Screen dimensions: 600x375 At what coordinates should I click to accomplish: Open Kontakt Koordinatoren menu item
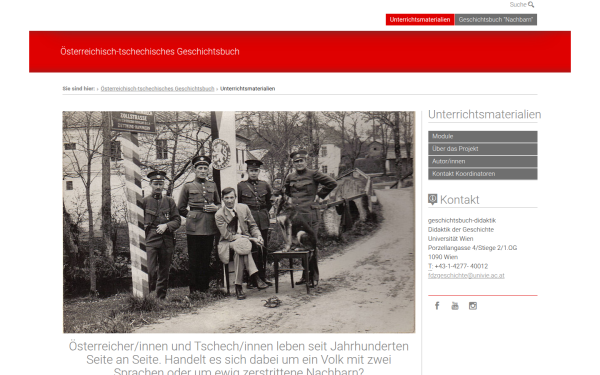(483, 174)
